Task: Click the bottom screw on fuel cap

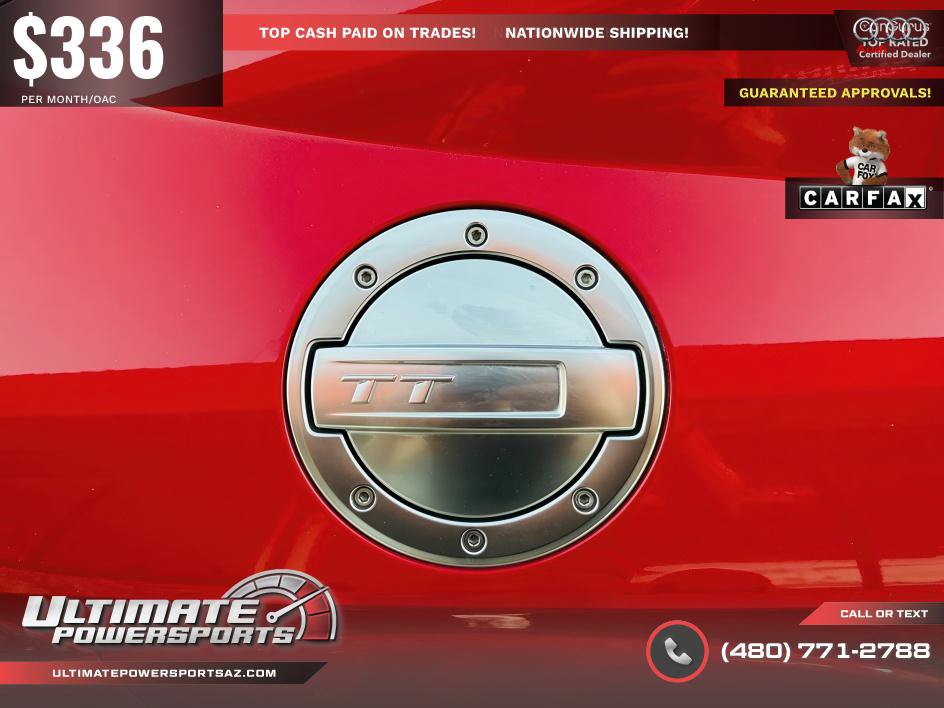Action: coord(473,540)
